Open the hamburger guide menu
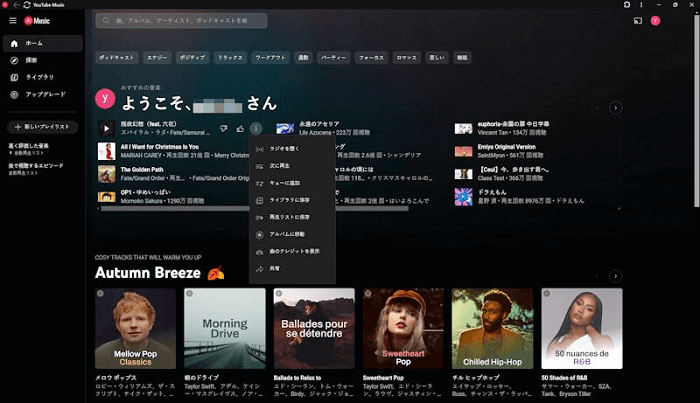 tap(12, 21)
